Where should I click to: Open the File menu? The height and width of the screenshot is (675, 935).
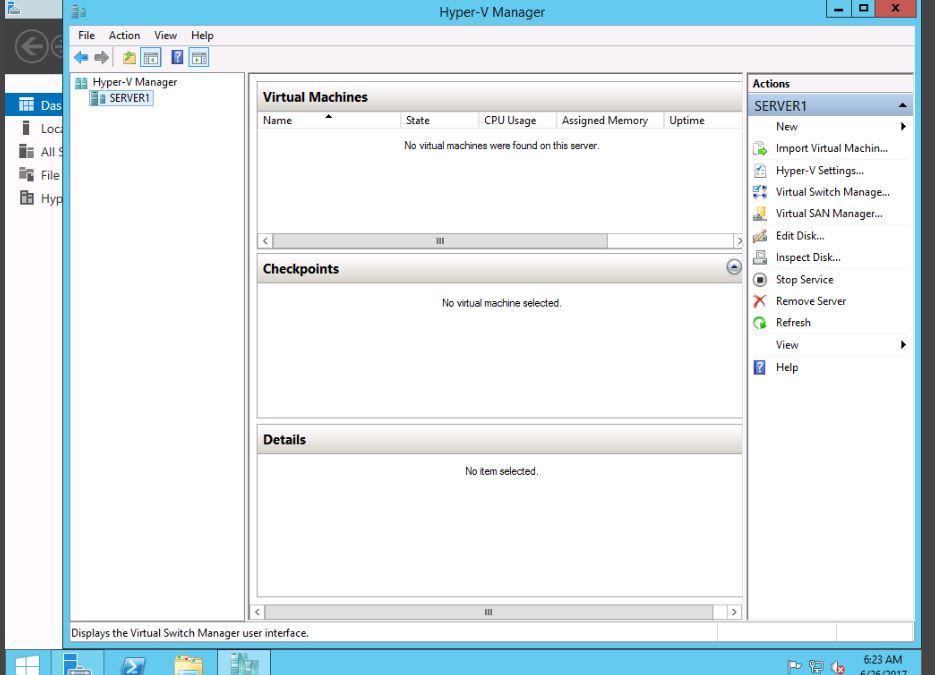click(86, 35)
